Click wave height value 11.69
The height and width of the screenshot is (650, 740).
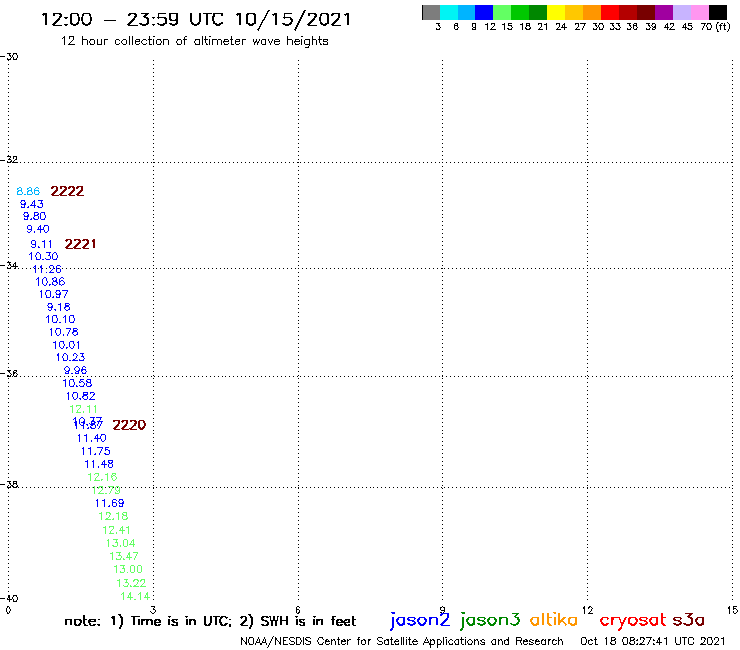pyautogui.click(x=109, y=503)
